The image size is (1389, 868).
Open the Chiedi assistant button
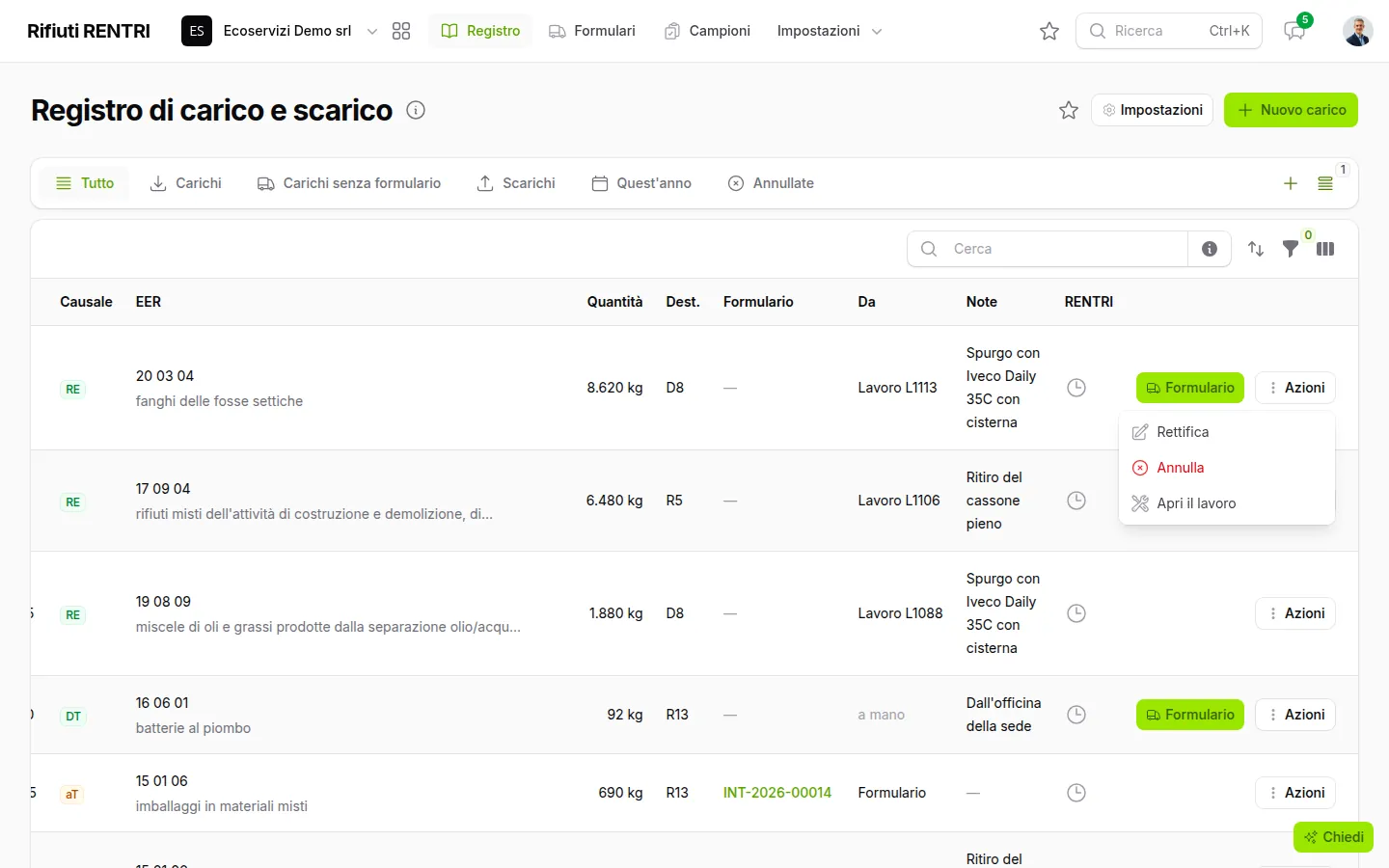coord(1333,837)
